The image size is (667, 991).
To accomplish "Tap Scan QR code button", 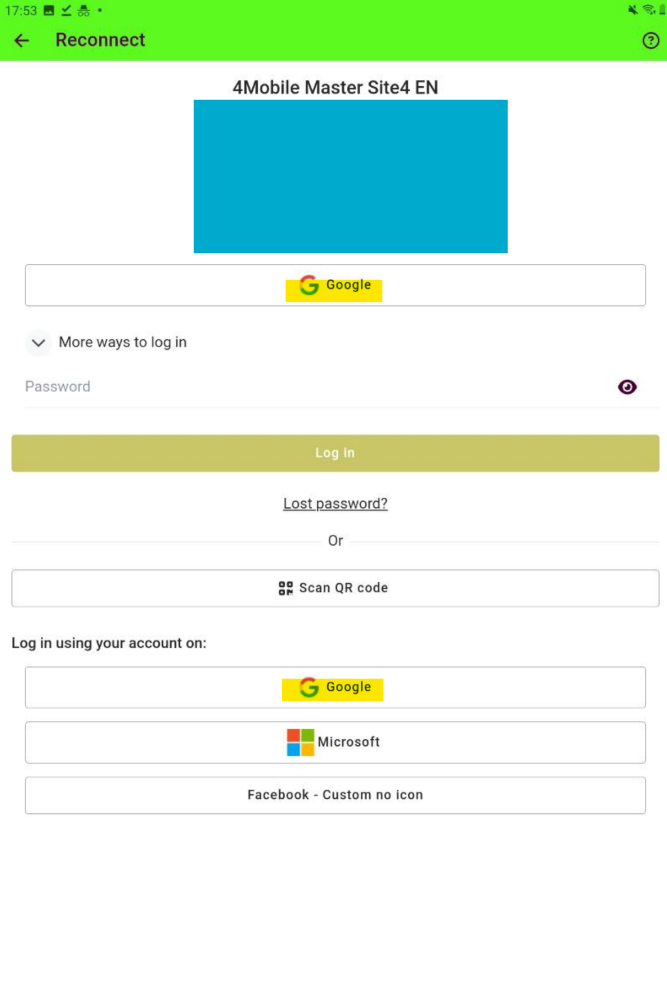I will coord(335,588).
